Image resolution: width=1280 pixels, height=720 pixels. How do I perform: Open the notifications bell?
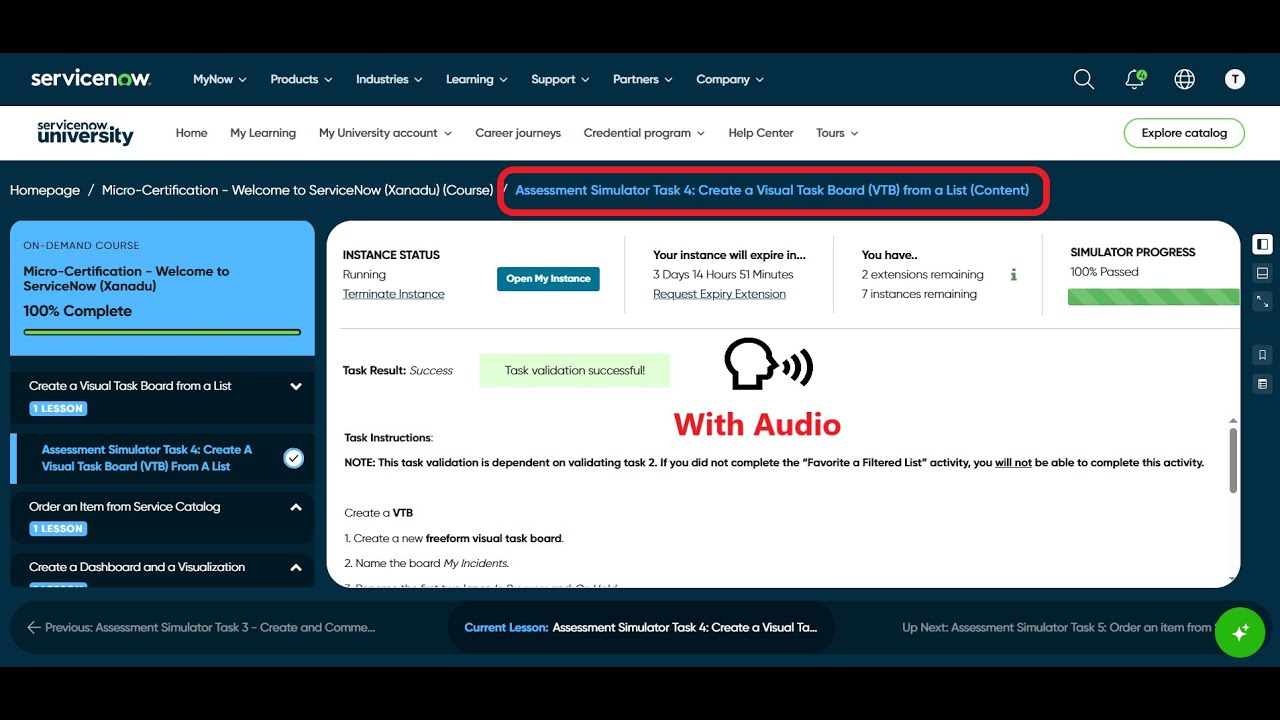tap(1135, 79)
